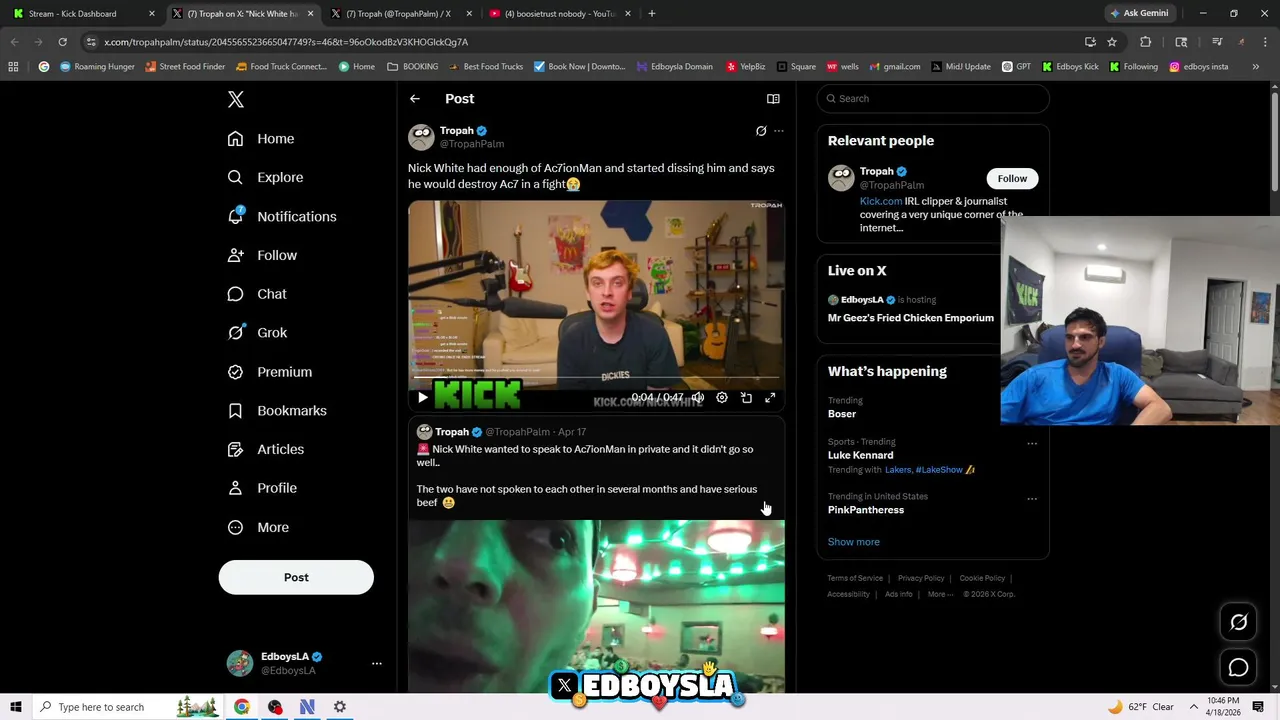Open Terms of Service link
The width and height of the screenshot is (1280, 720).
point(855,578)
